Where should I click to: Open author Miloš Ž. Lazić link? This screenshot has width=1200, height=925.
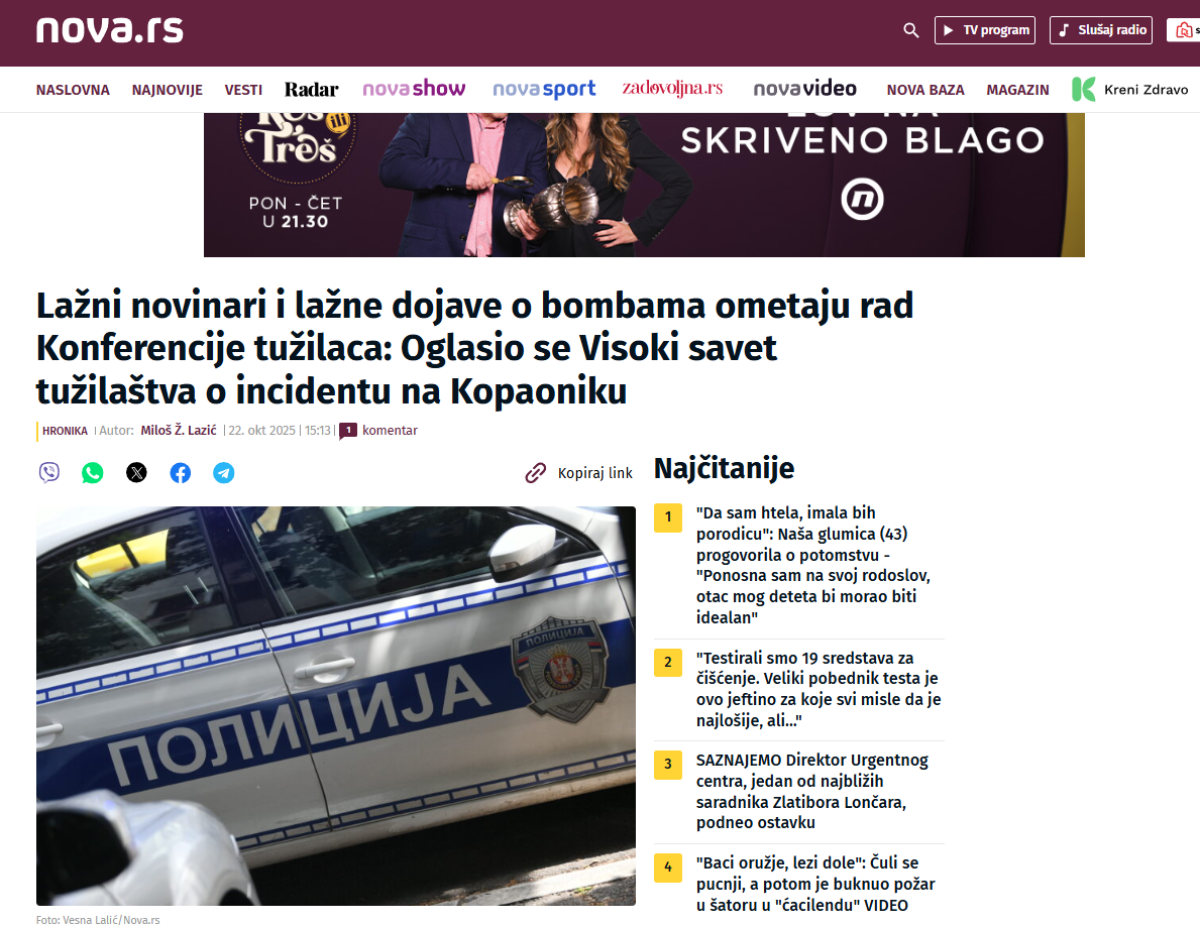tap(180, 431)
